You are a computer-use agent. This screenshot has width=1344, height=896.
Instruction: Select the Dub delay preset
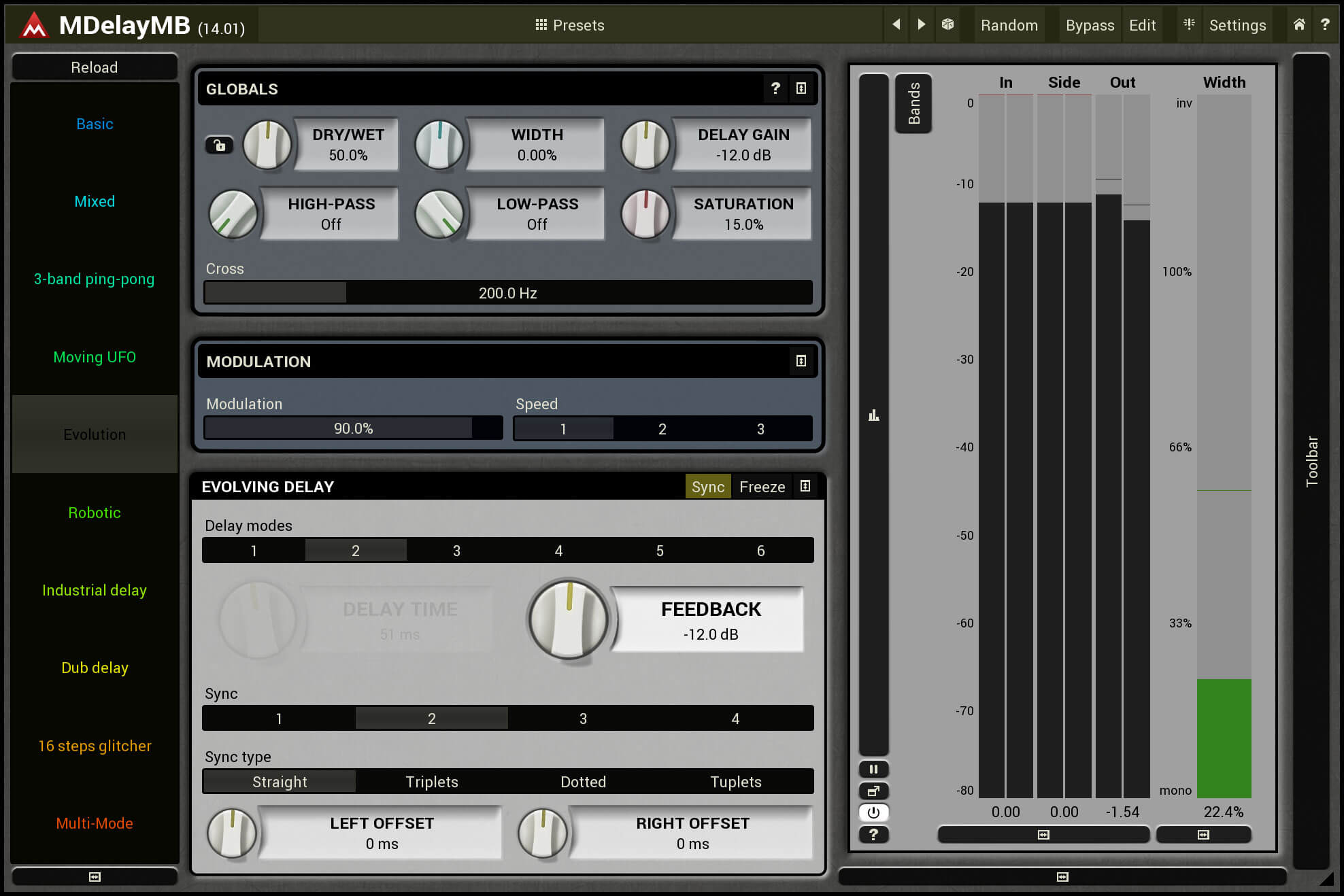pos(95,668)
